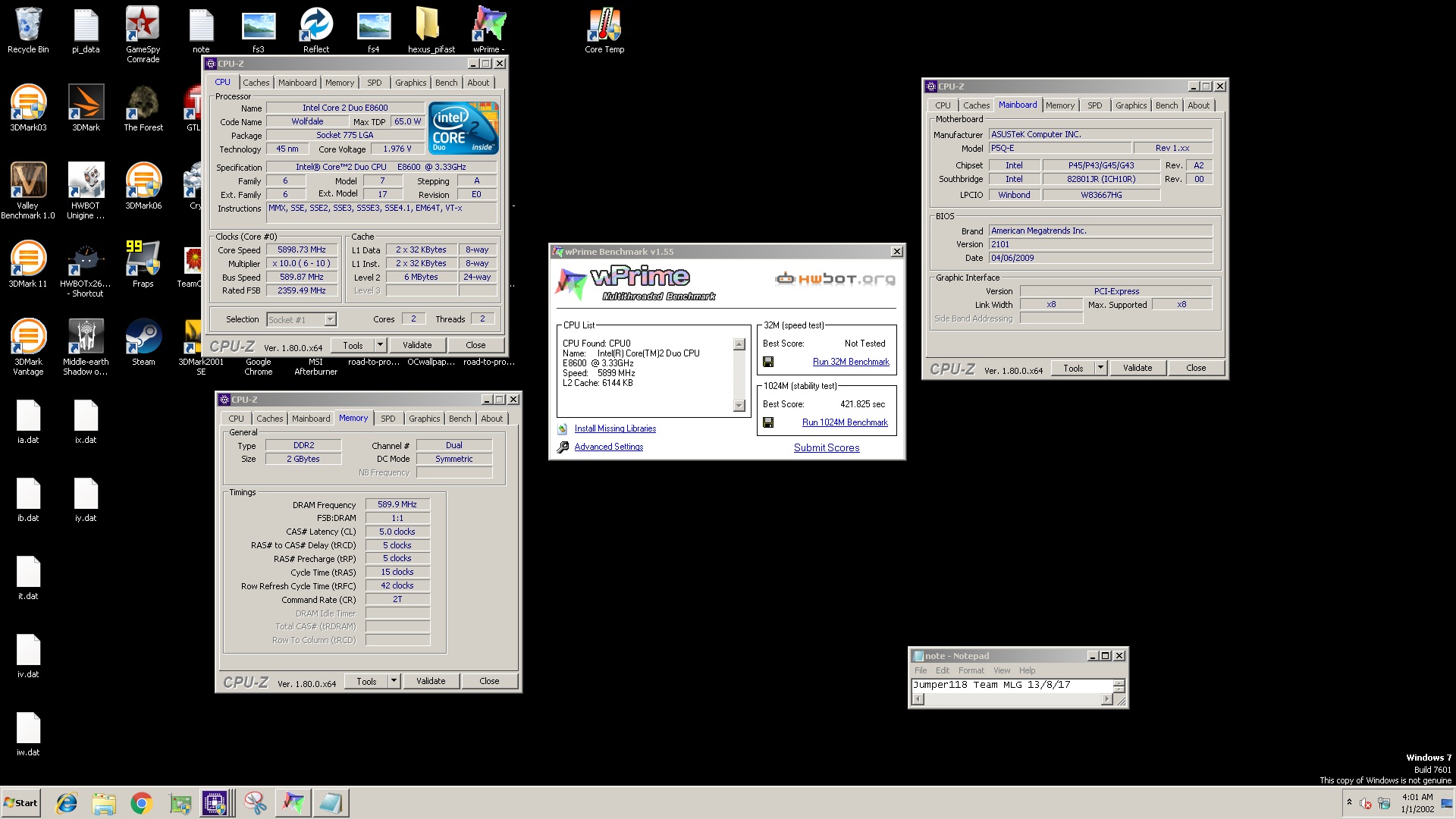Click up arrow of wPrime CPU List scrollbar

click(x=739, y=344)
